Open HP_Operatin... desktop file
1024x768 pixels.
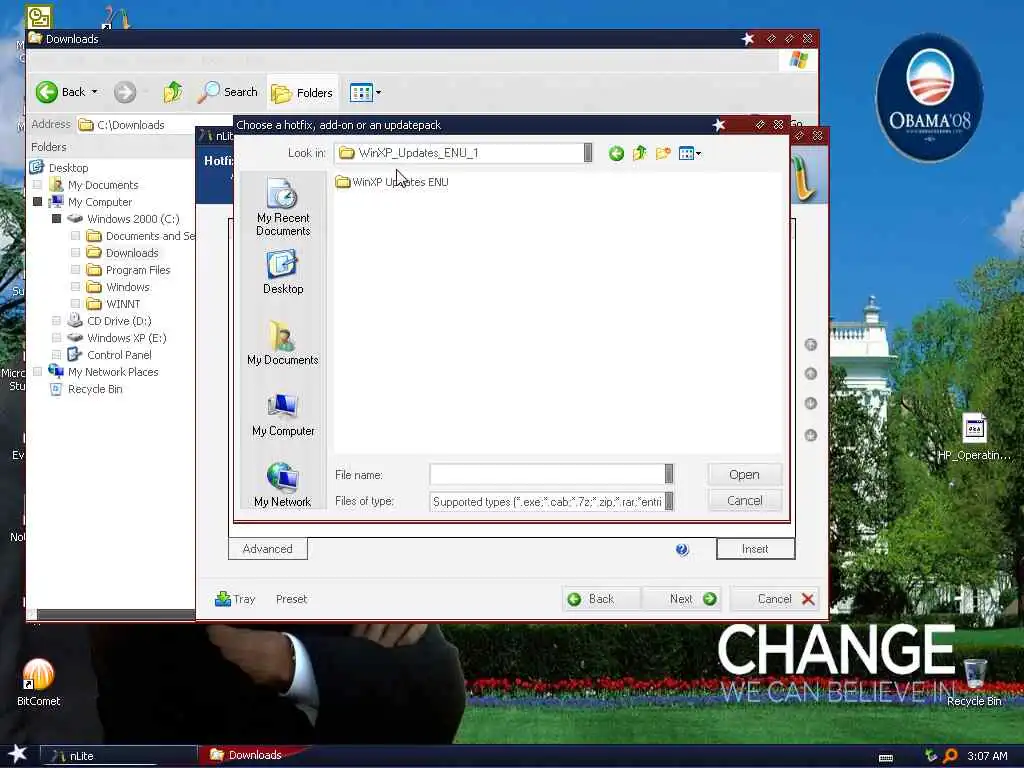coord(974,437)
